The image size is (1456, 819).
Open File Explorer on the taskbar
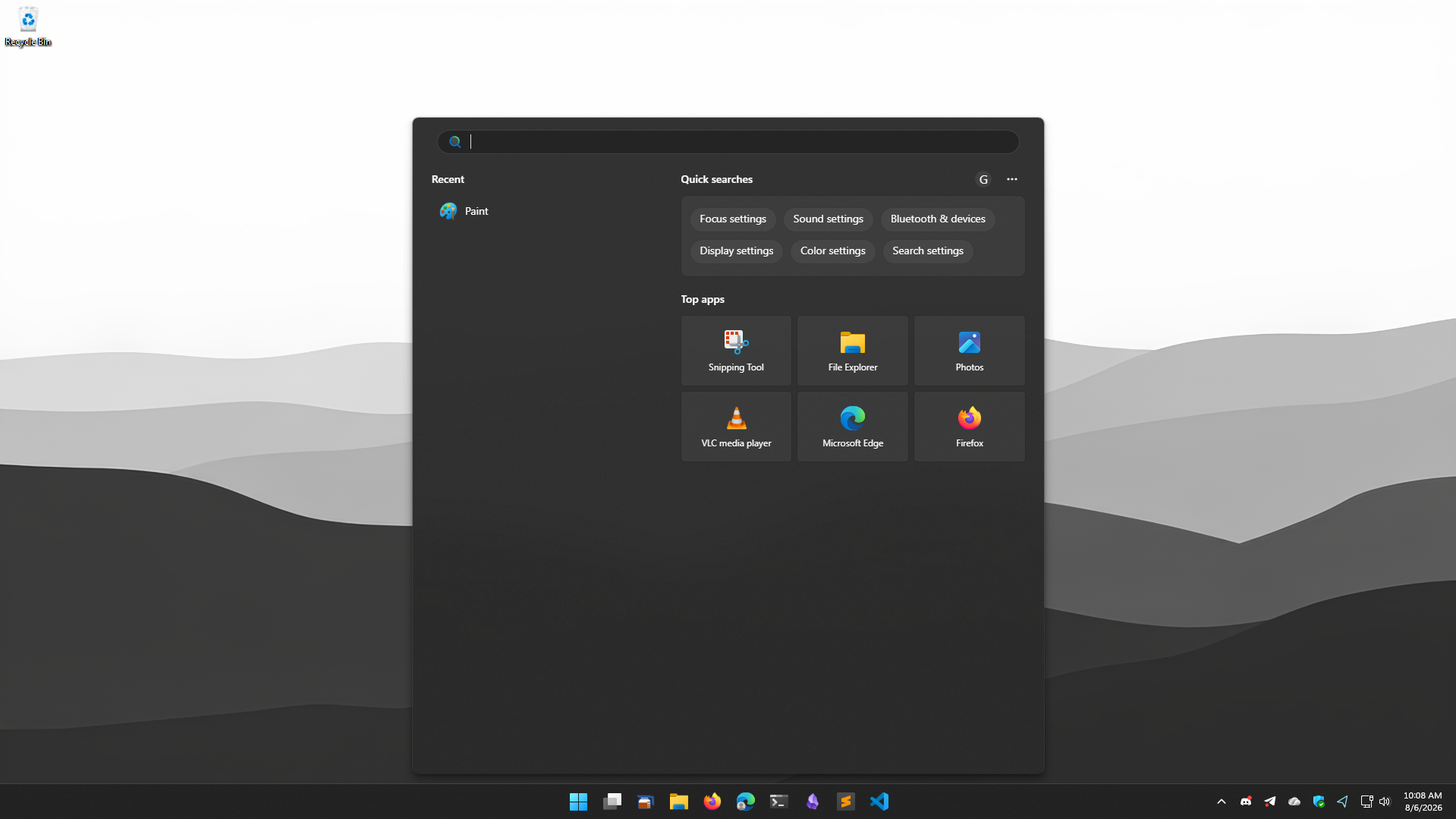[679, 802]
